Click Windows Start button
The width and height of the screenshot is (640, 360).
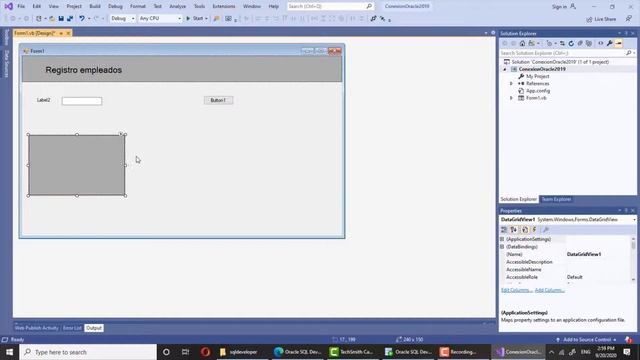(x=9, y=352)
